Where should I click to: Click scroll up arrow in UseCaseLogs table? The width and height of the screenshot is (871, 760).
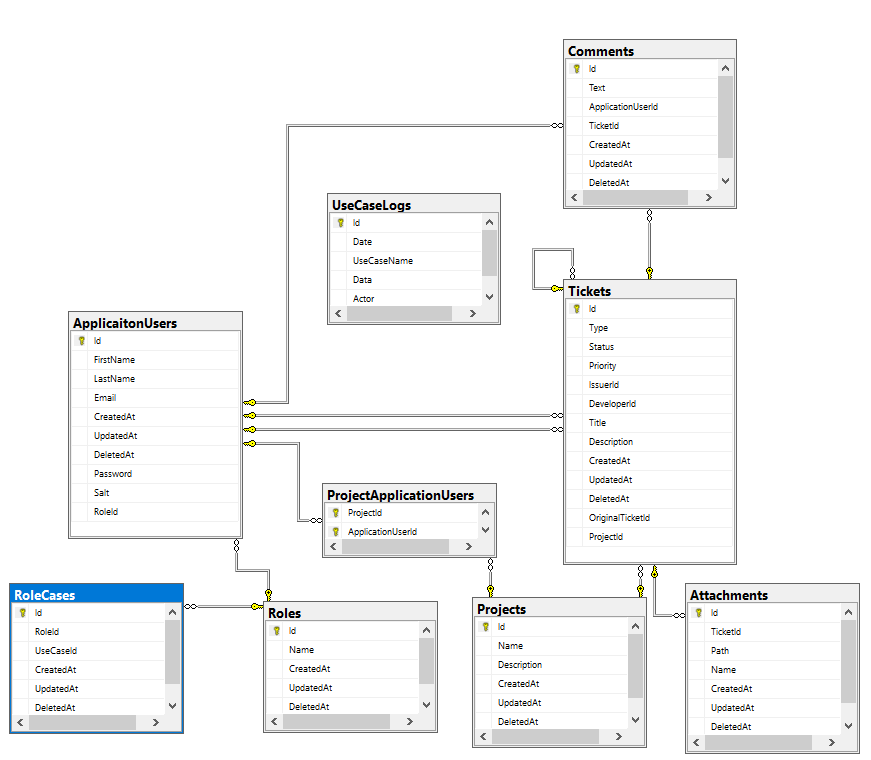489,222
